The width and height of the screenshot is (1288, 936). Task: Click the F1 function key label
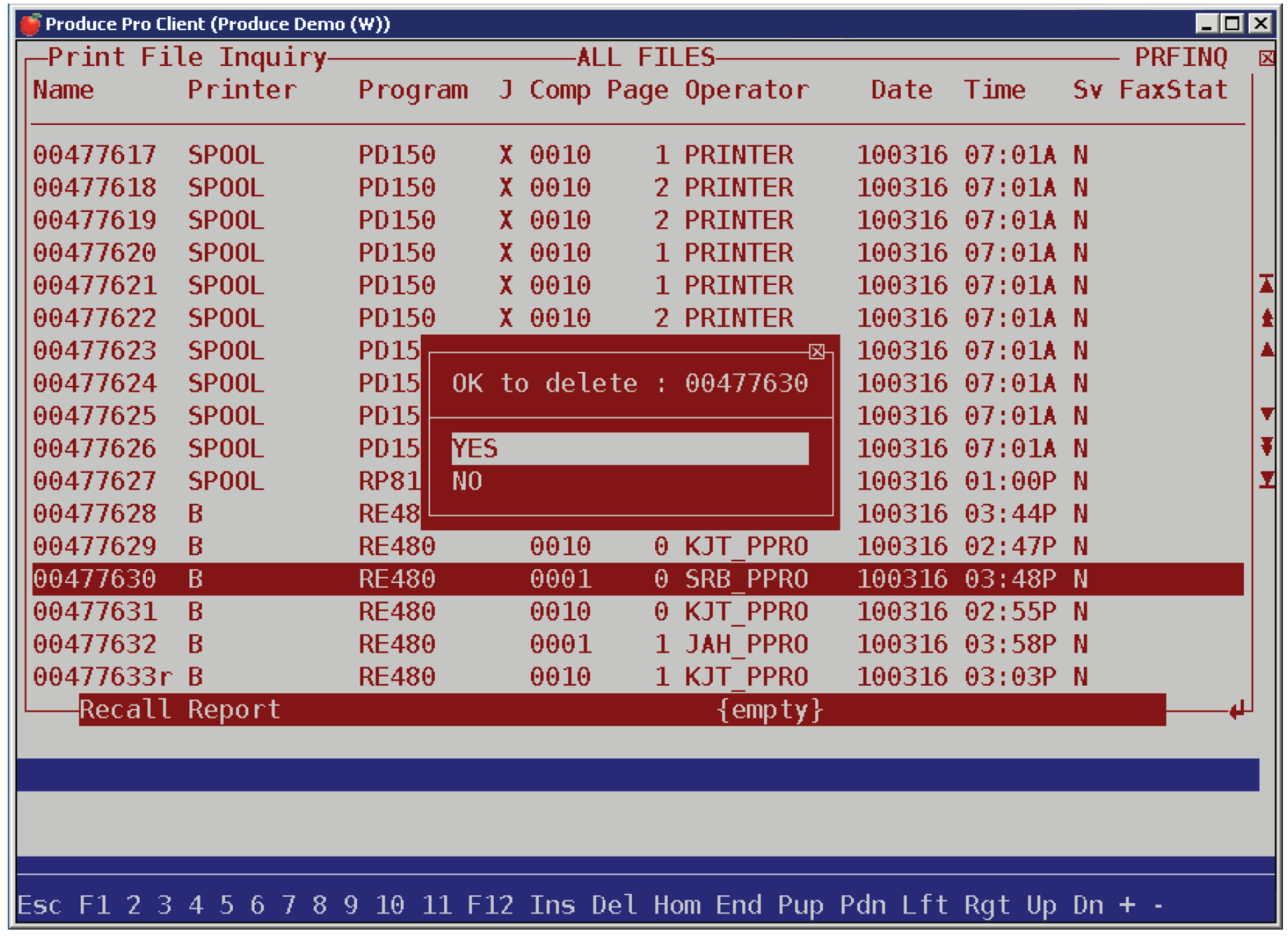[95, 904]
